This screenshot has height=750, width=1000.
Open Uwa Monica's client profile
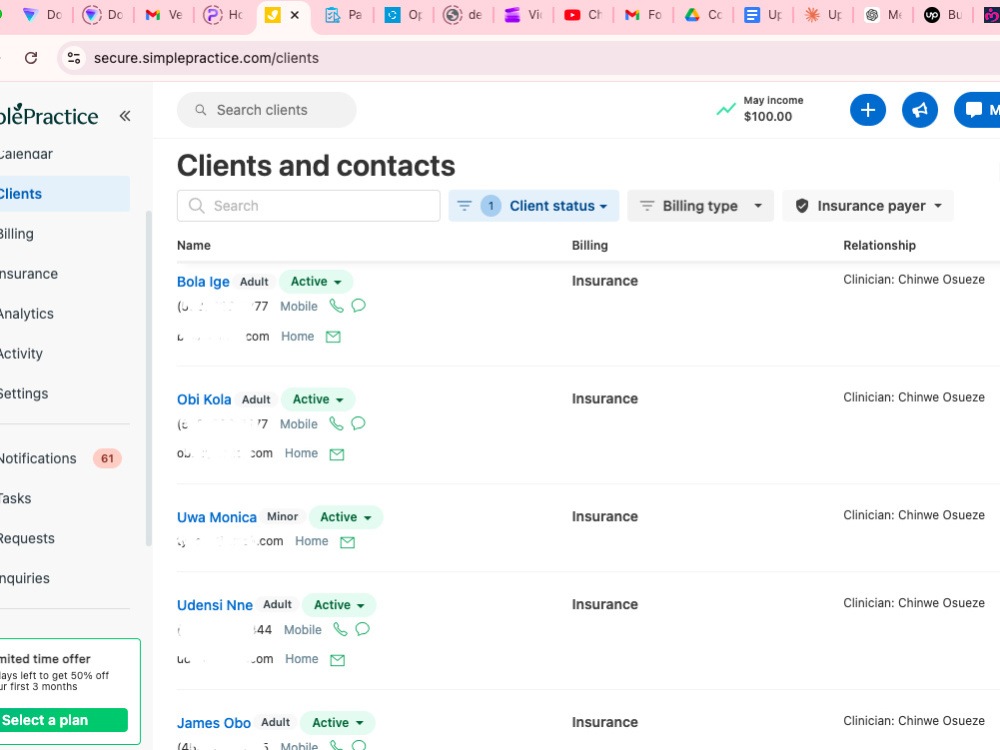[217, 517]
